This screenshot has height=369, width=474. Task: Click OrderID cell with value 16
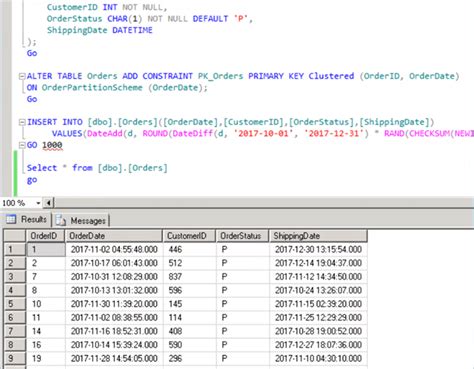coord(46,345)
